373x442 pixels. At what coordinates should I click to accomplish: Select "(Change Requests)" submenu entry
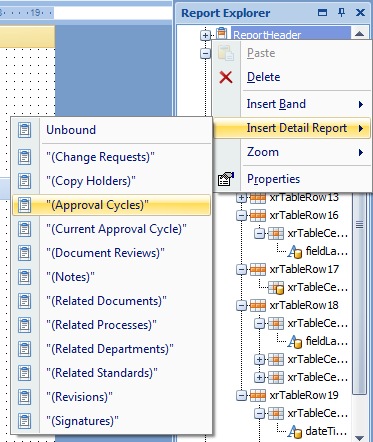tap(111, 157)
